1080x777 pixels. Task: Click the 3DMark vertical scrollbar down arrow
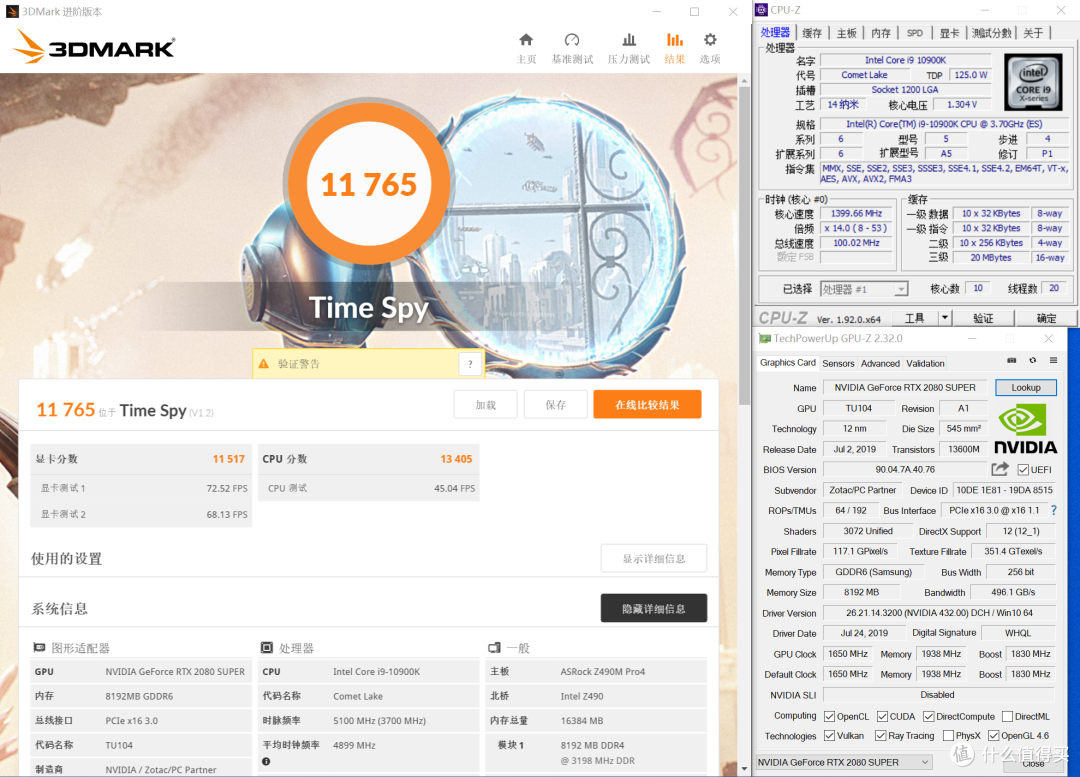pyautogui.click(x=744, y=769)
